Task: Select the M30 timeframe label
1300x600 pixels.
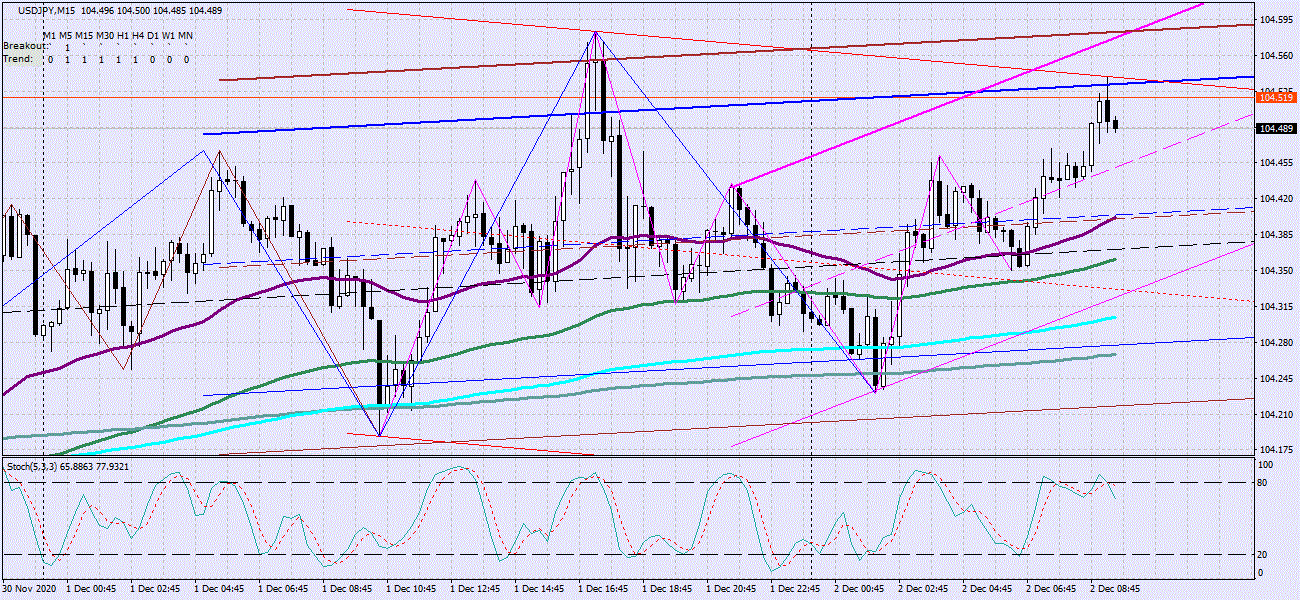Action: tap(105, 35)
